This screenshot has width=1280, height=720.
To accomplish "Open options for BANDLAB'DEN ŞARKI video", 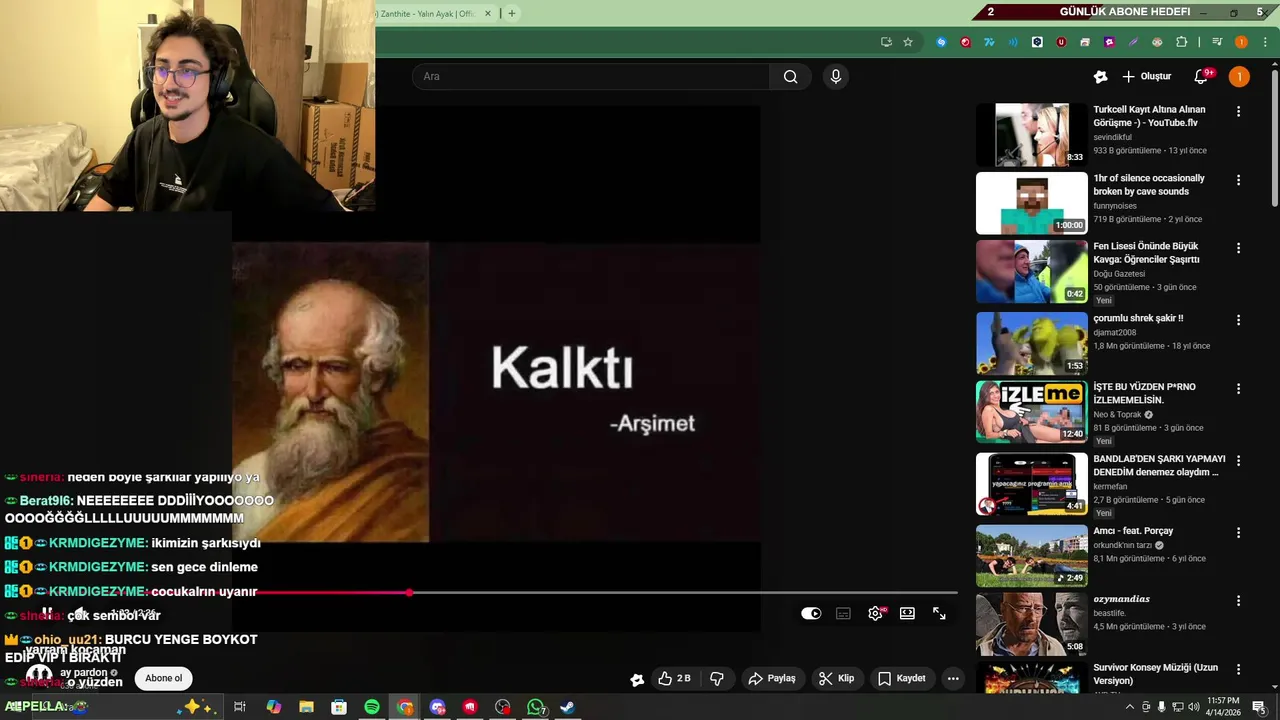I will (x=1238, y=461).
